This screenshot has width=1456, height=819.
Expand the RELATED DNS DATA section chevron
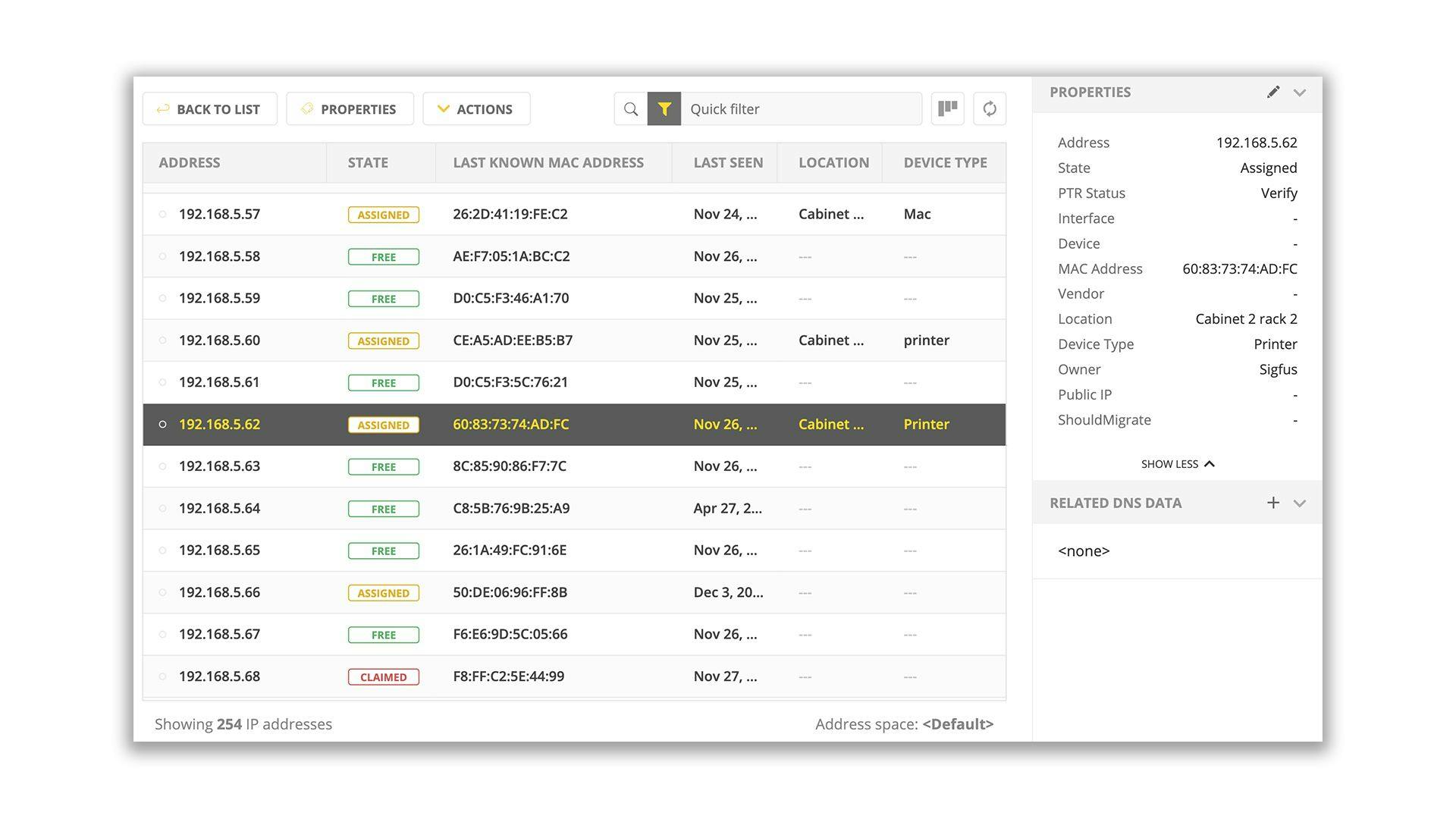point(1298,502)
